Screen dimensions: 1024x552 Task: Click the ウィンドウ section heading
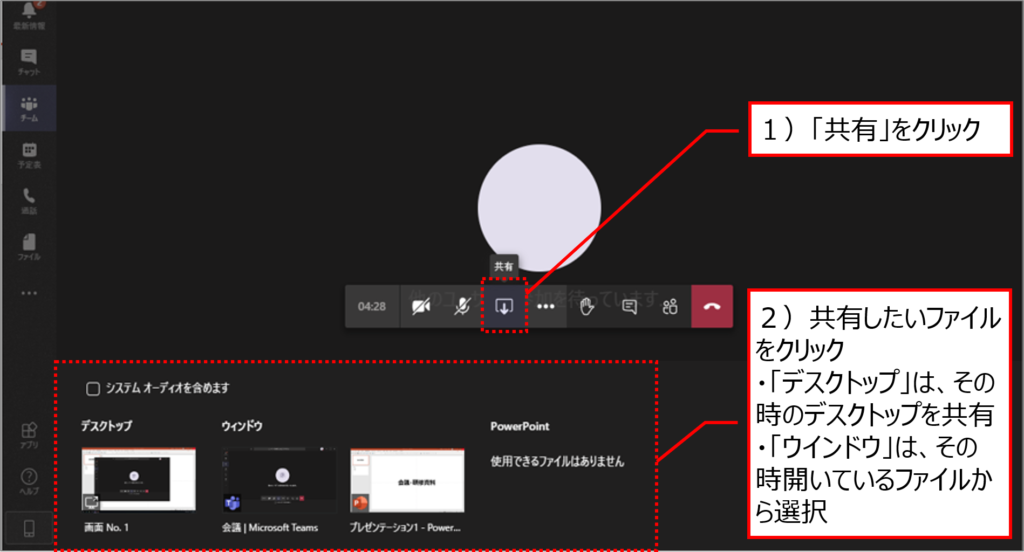pyautogui.click(x=242, y=426)
